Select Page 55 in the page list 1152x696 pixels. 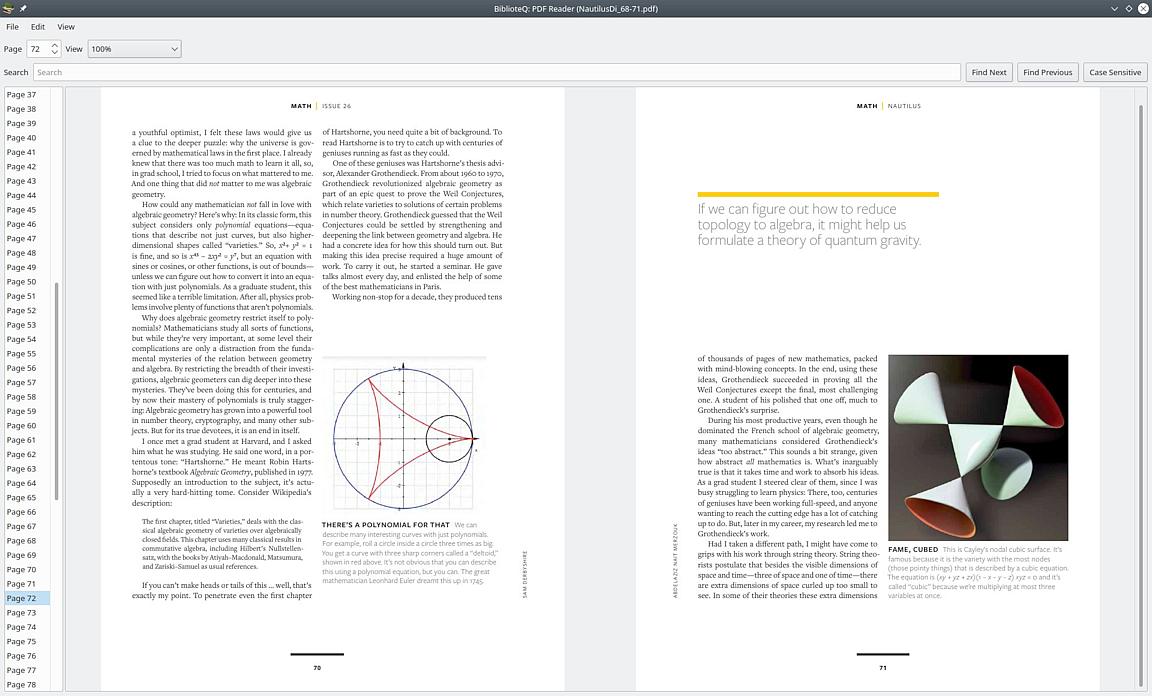[x=27, y=354]
